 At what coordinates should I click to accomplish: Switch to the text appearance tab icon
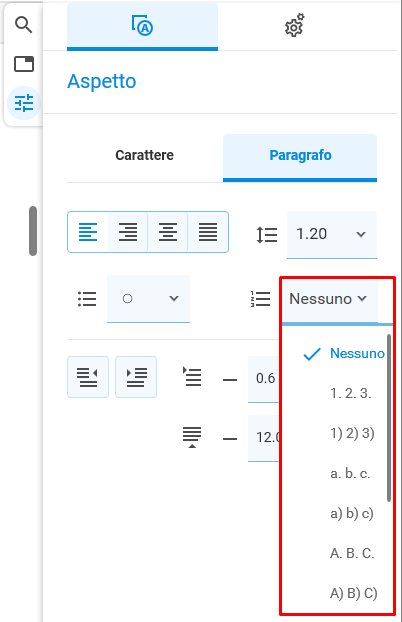coord(142,26)
